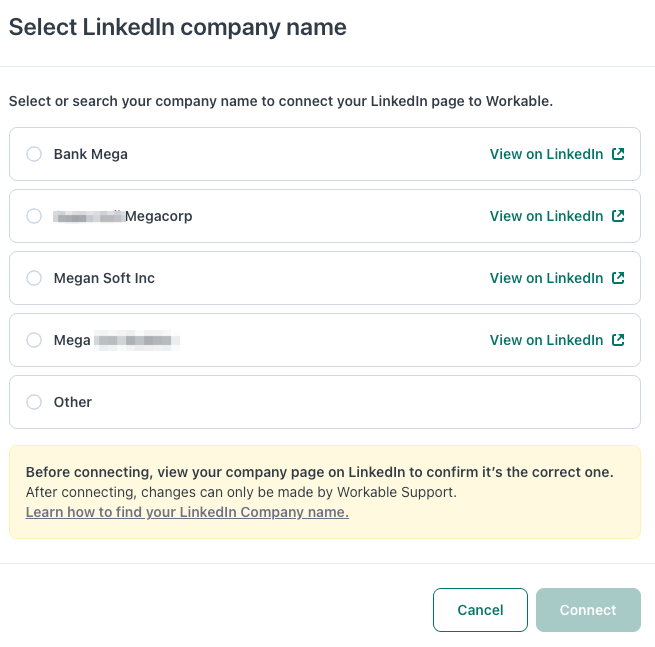Click the Bank Mega company name label
Viewport: 655px width, 647px height.
click(x=91, y=154)
